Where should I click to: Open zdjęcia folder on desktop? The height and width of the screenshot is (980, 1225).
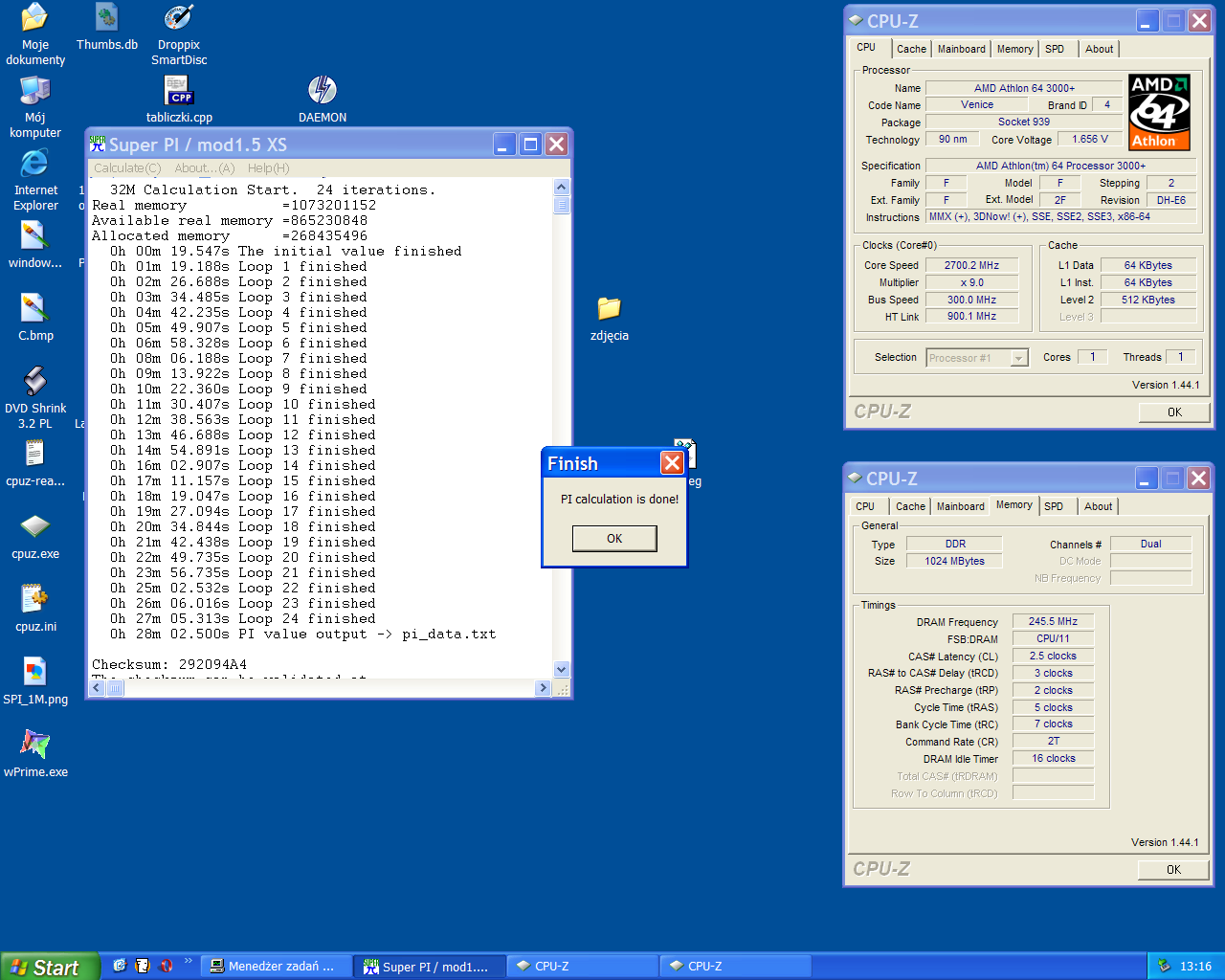coord(610,318)
